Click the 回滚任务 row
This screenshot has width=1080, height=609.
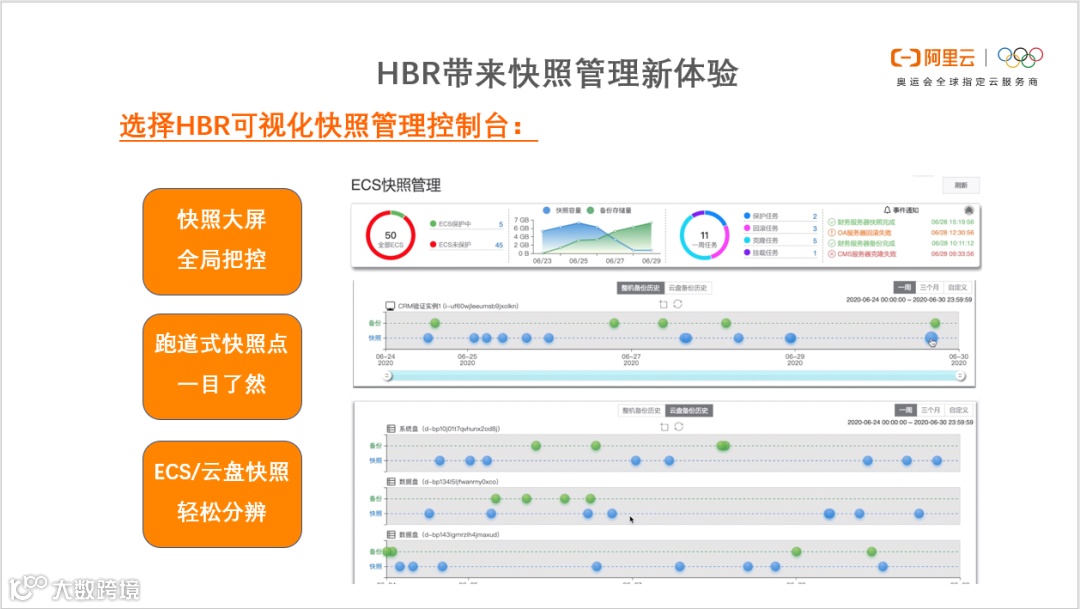781,229
